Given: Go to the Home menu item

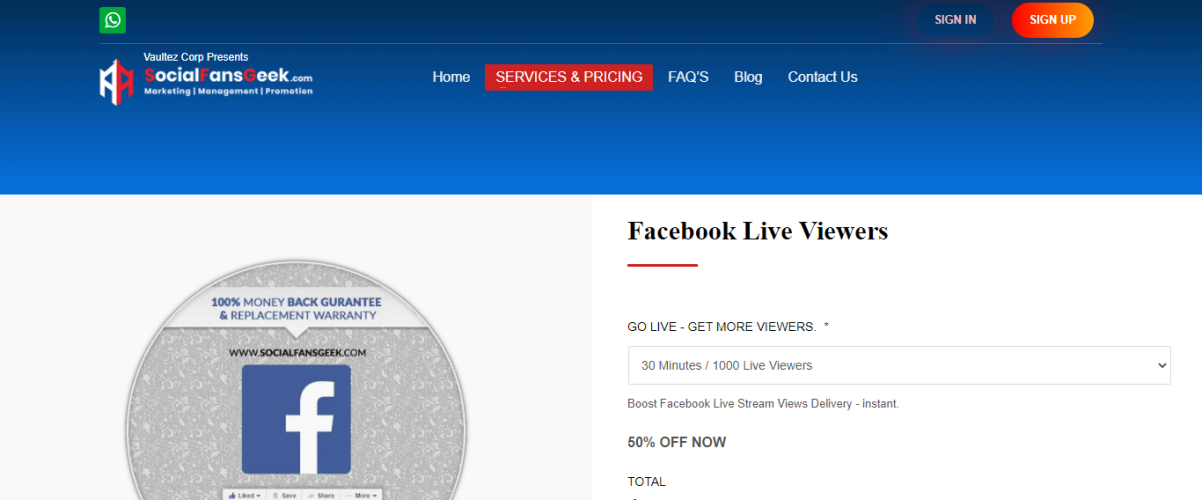Looking at the screenshot, I should coord(451,77).
